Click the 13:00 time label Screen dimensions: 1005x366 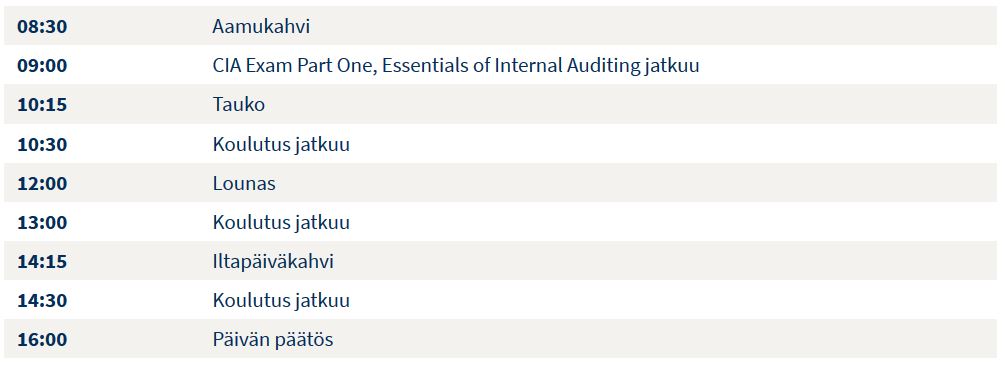pyautogui.click(x=42, y=222)
